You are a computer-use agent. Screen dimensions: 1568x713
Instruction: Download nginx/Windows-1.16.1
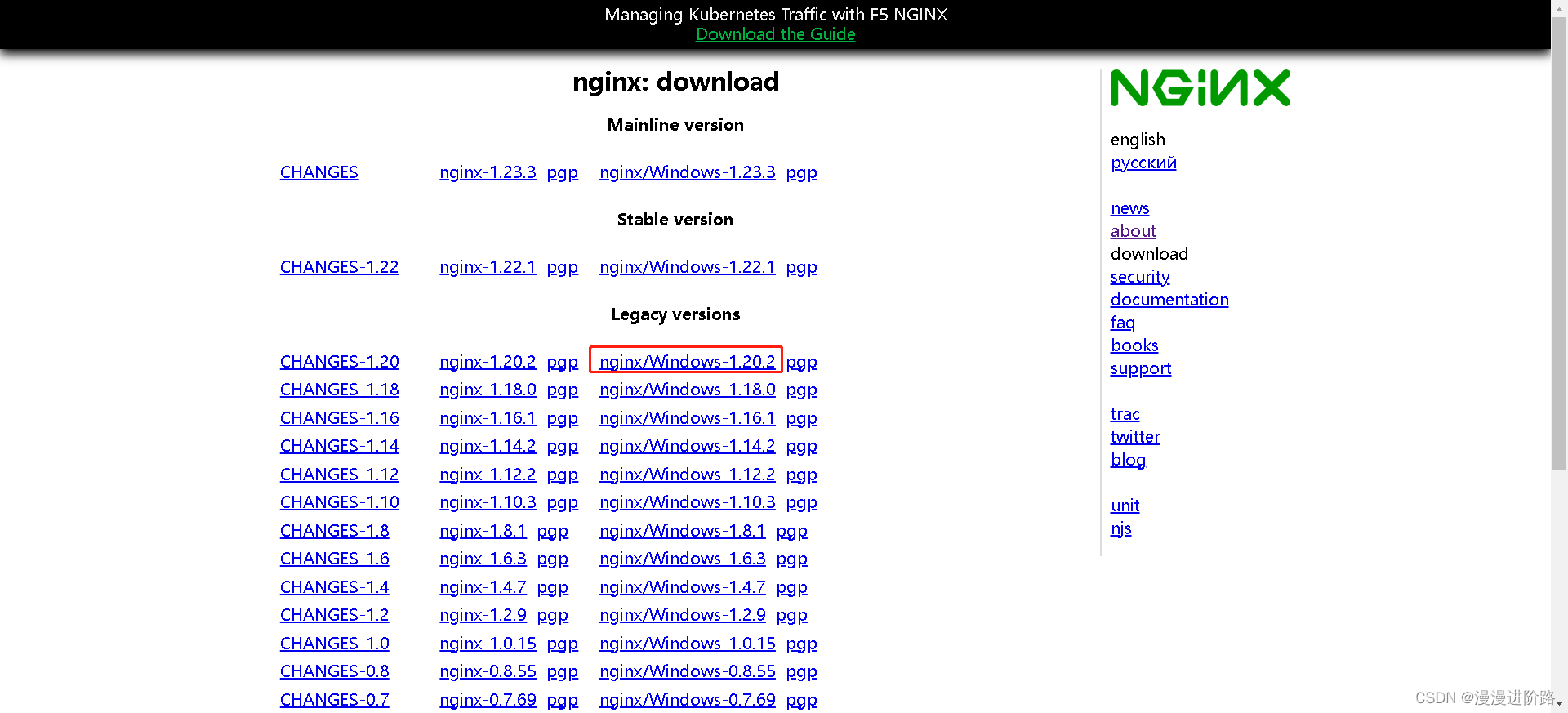687,418
